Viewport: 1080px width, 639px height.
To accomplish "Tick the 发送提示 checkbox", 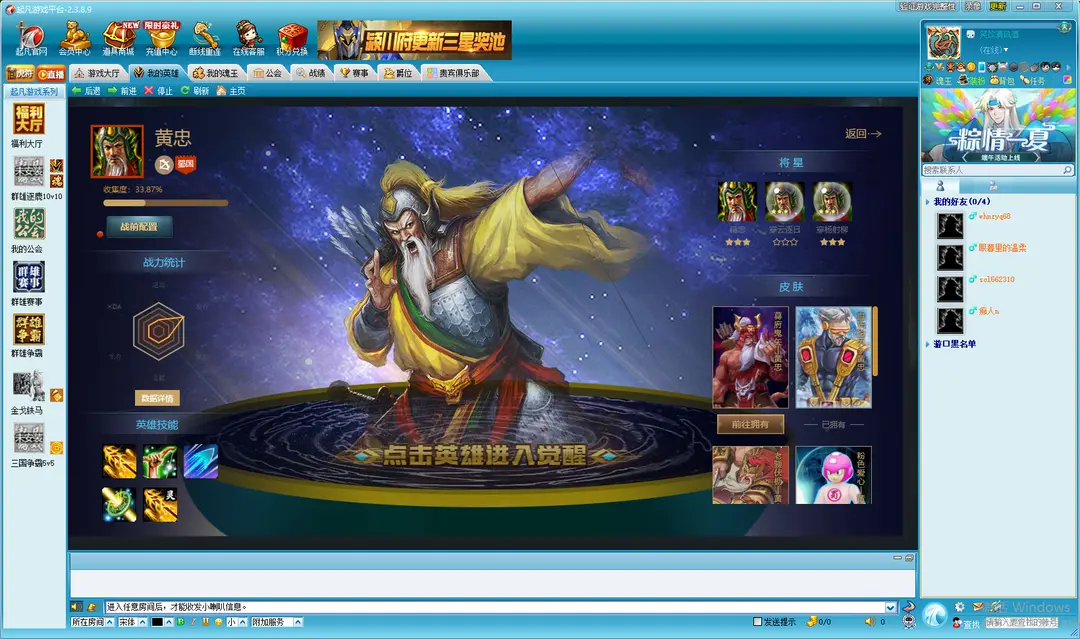I will [758, 622].
